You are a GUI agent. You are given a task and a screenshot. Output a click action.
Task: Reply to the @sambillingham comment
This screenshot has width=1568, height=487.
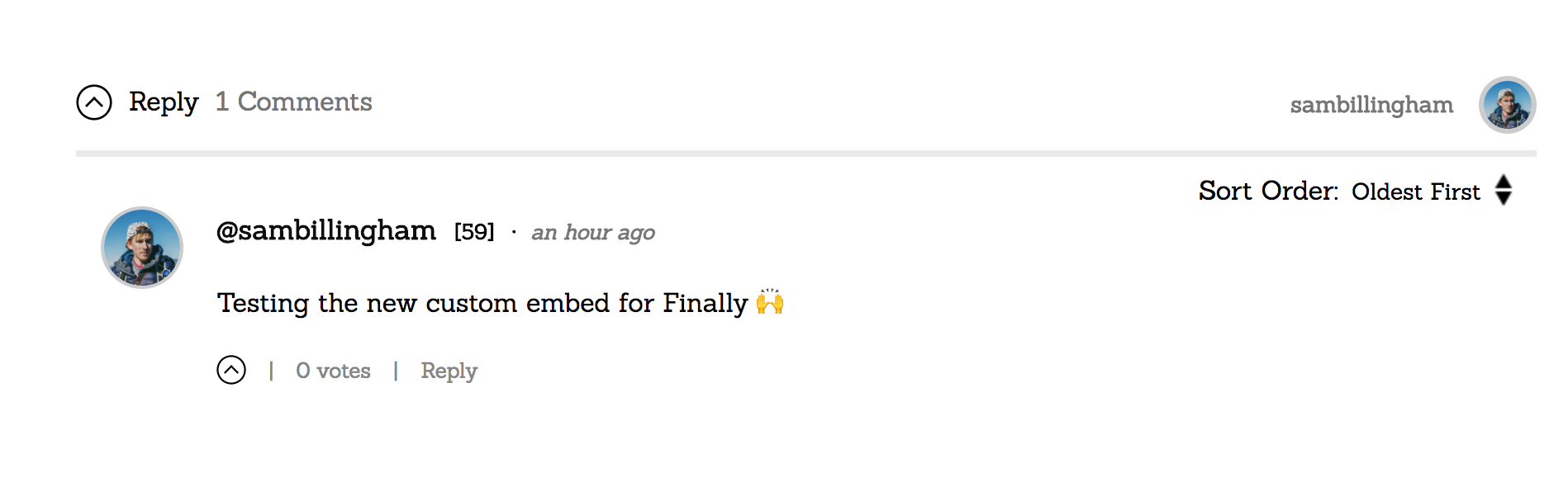449,371
